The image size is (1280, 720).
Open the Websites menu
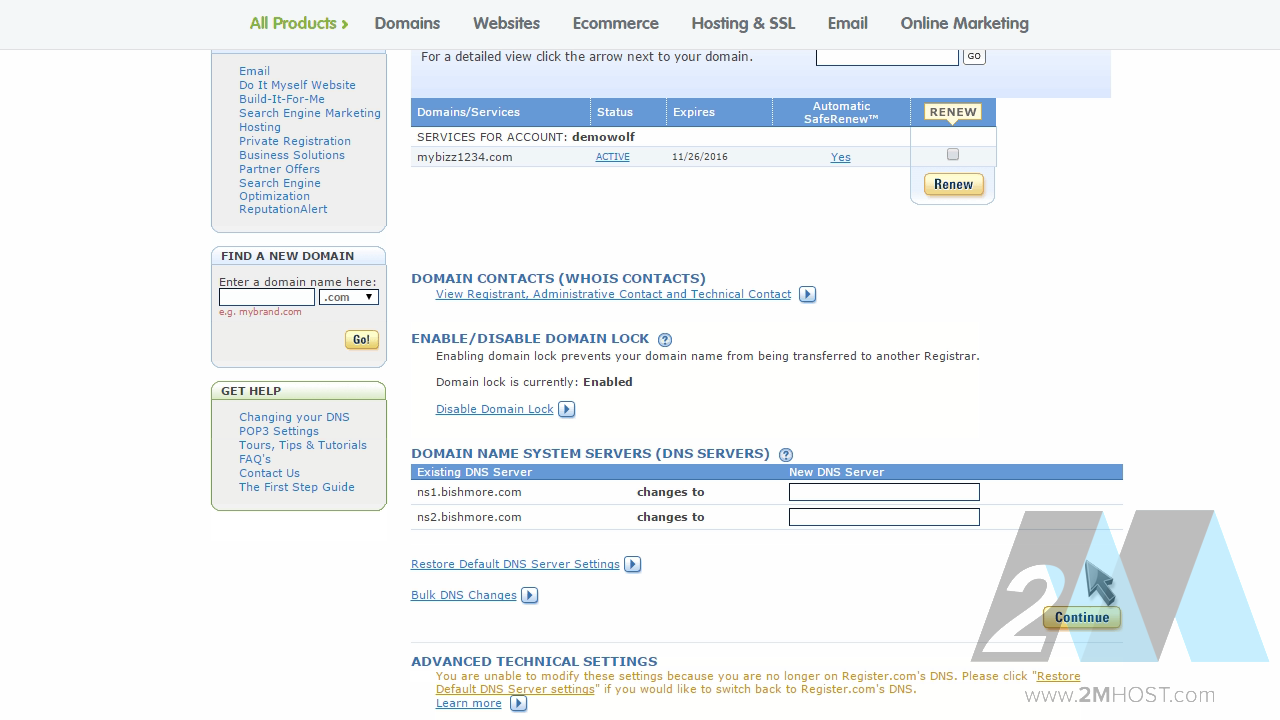click(506, 23)
